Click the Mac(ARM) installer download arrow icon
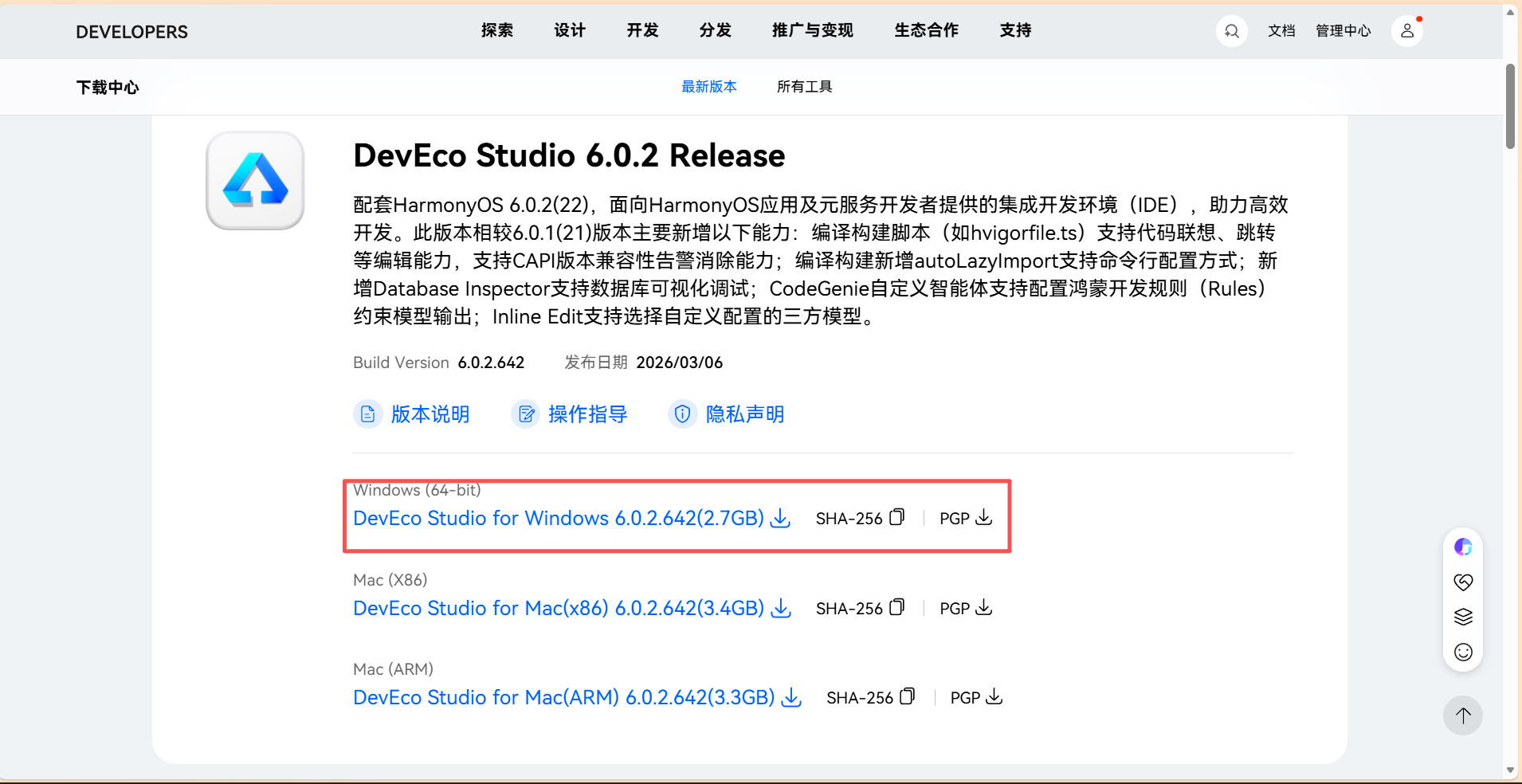 [792, 698]
